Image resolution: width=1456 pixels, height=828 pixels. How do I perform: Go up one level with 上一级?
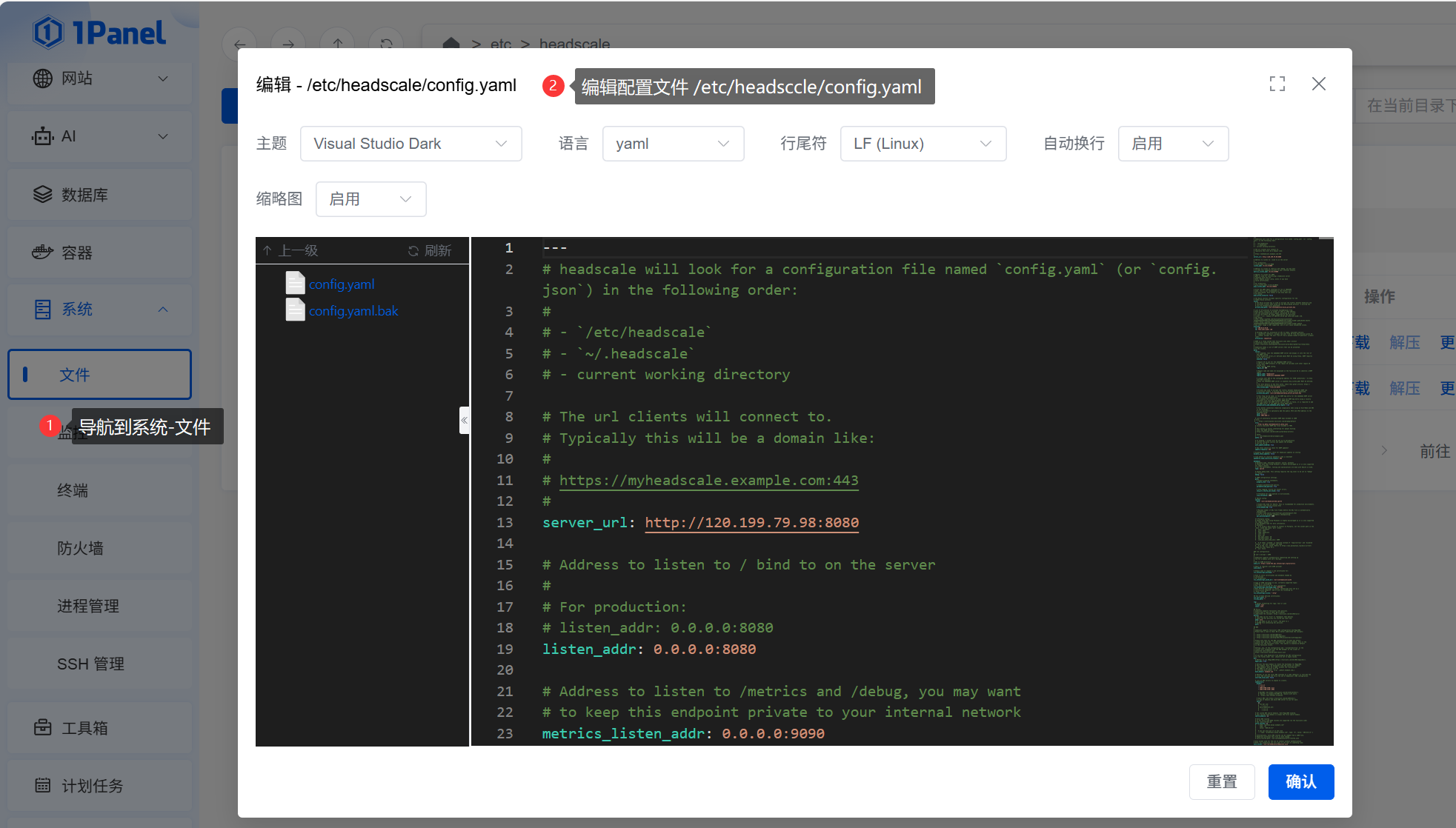290,250
